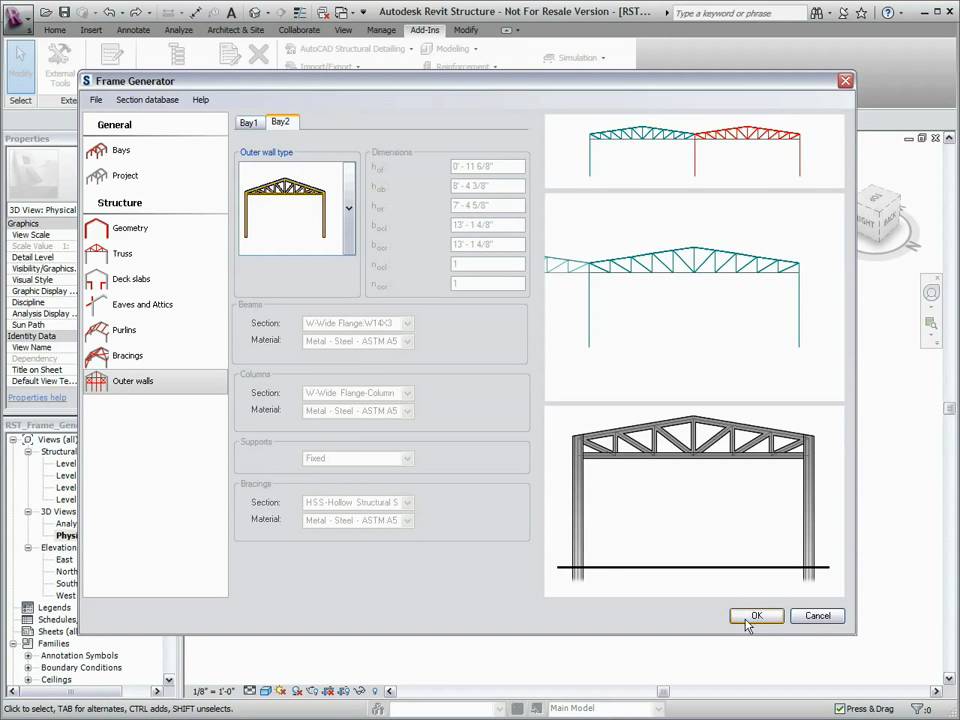Click the sun path icon in view control bar
The width and height of the screenshot is (960, 720).
(x=281, y=691)
